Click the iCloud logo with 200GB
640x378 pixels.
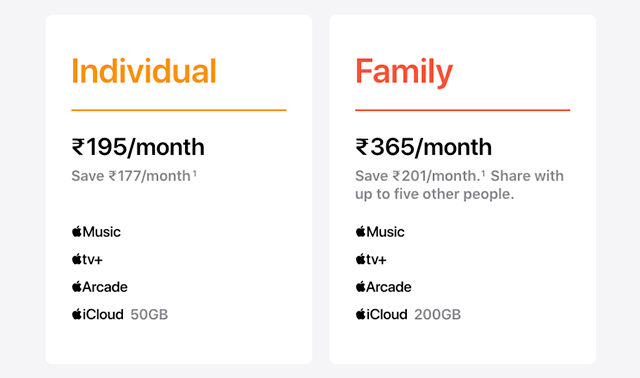(x=381, y=314)
